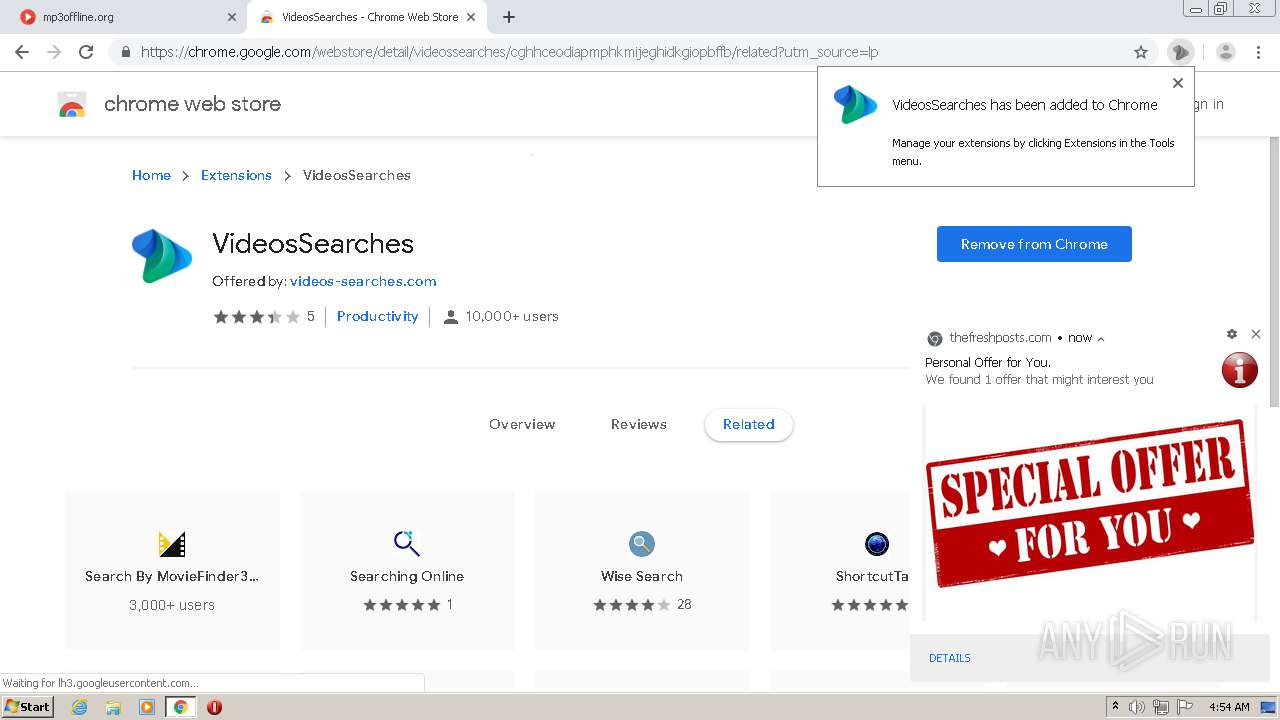This screenshot has height=720, width=1280.
Task: Click the Search By MovieFinder3 title
Action: (x=172, y=576)
